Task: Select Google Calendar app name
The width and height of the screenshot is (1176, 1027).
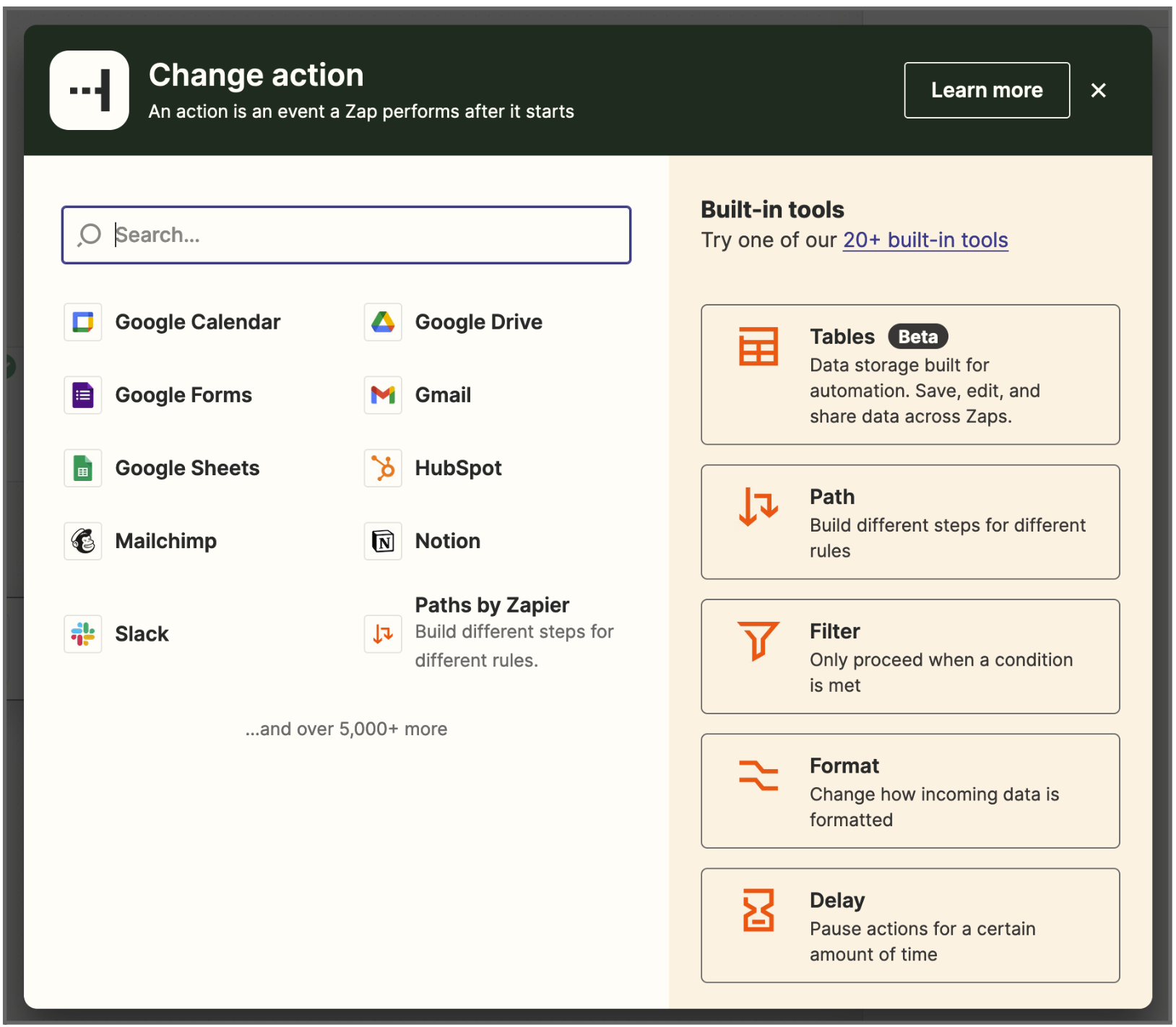Action: click(198, 322)
